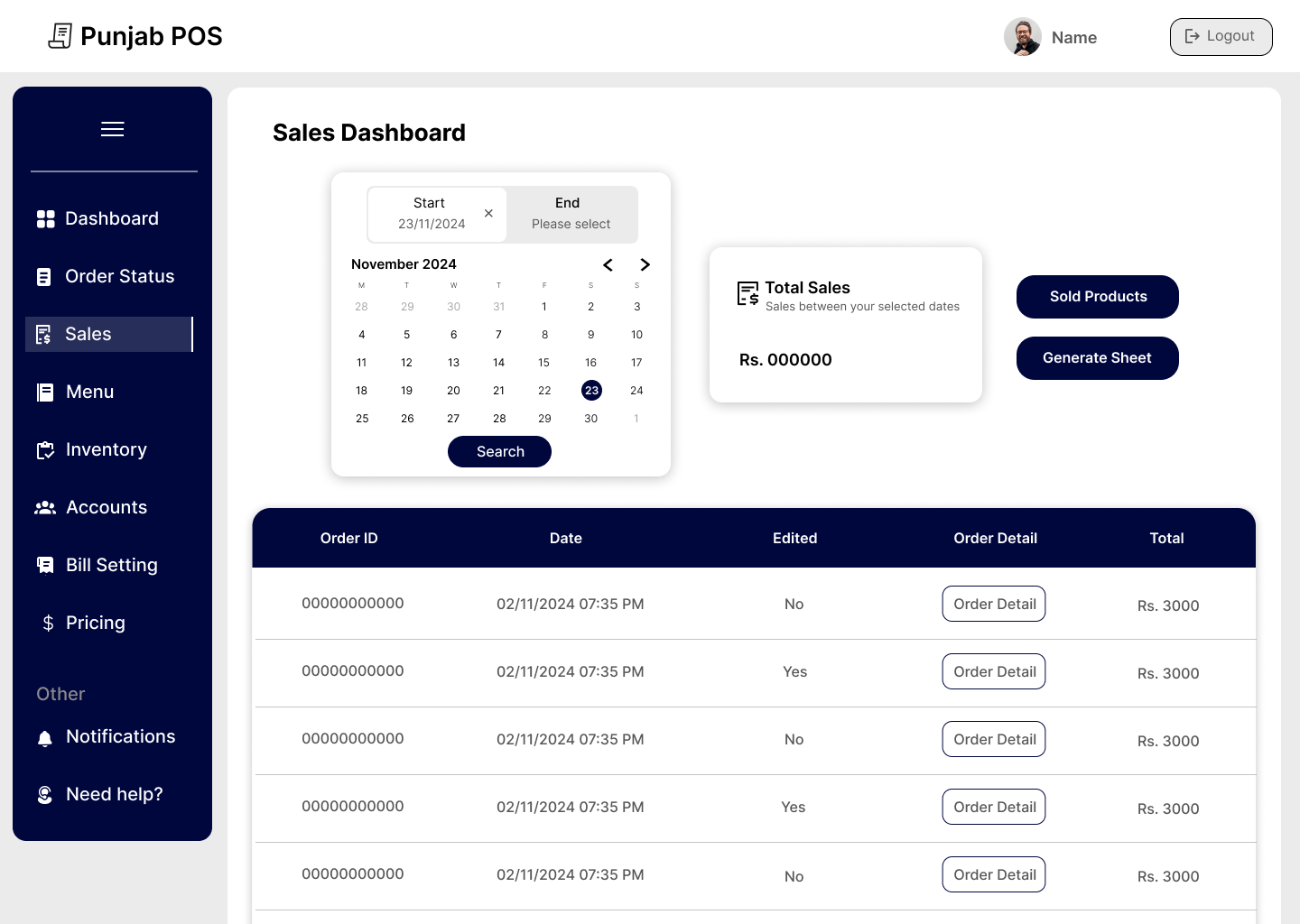This screenshot has width=1300, height=924.
Task: Open Order Detail in fifth table row
Action: tap(994, 874)
